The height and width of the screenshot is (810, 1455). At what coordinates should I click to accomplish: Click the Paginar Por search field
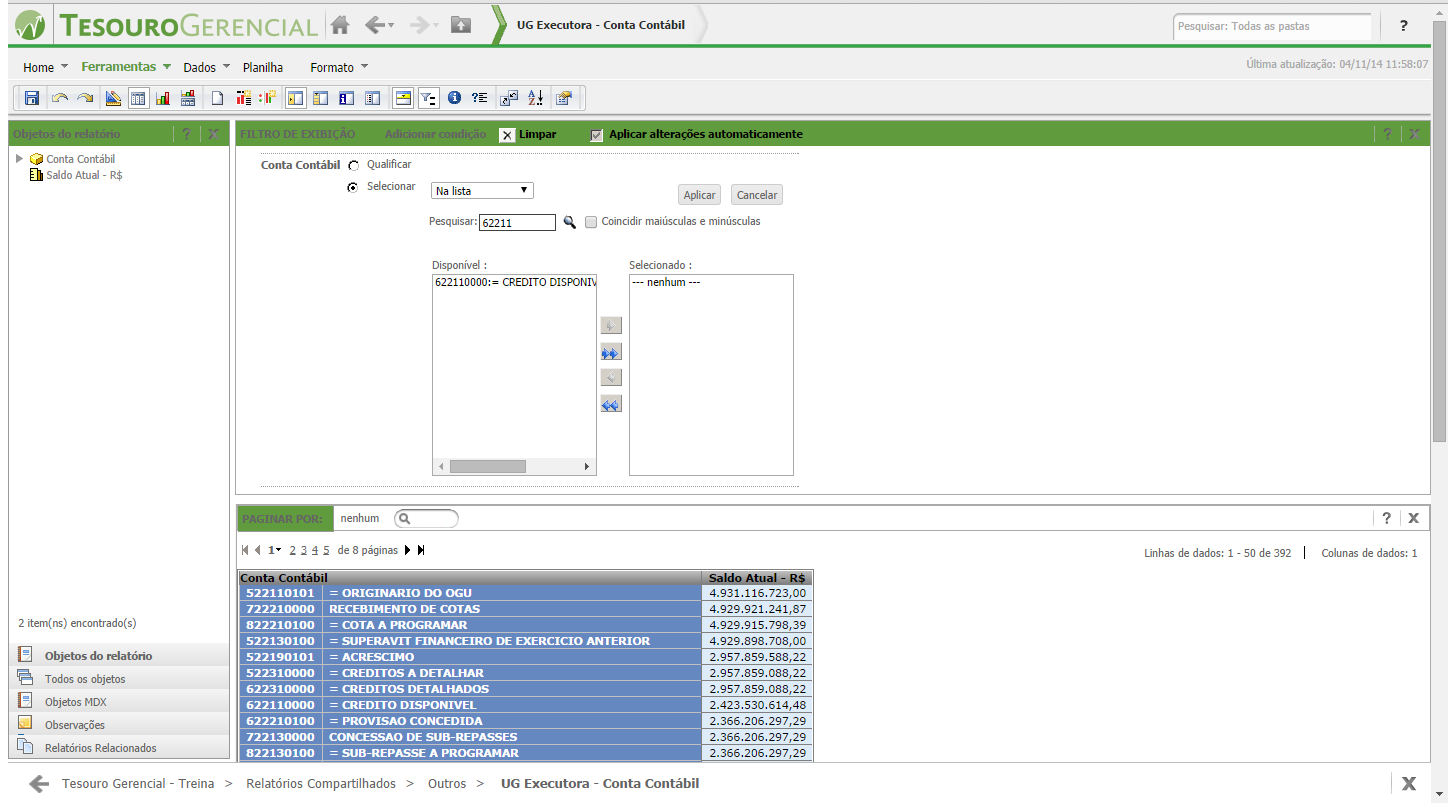426,518
